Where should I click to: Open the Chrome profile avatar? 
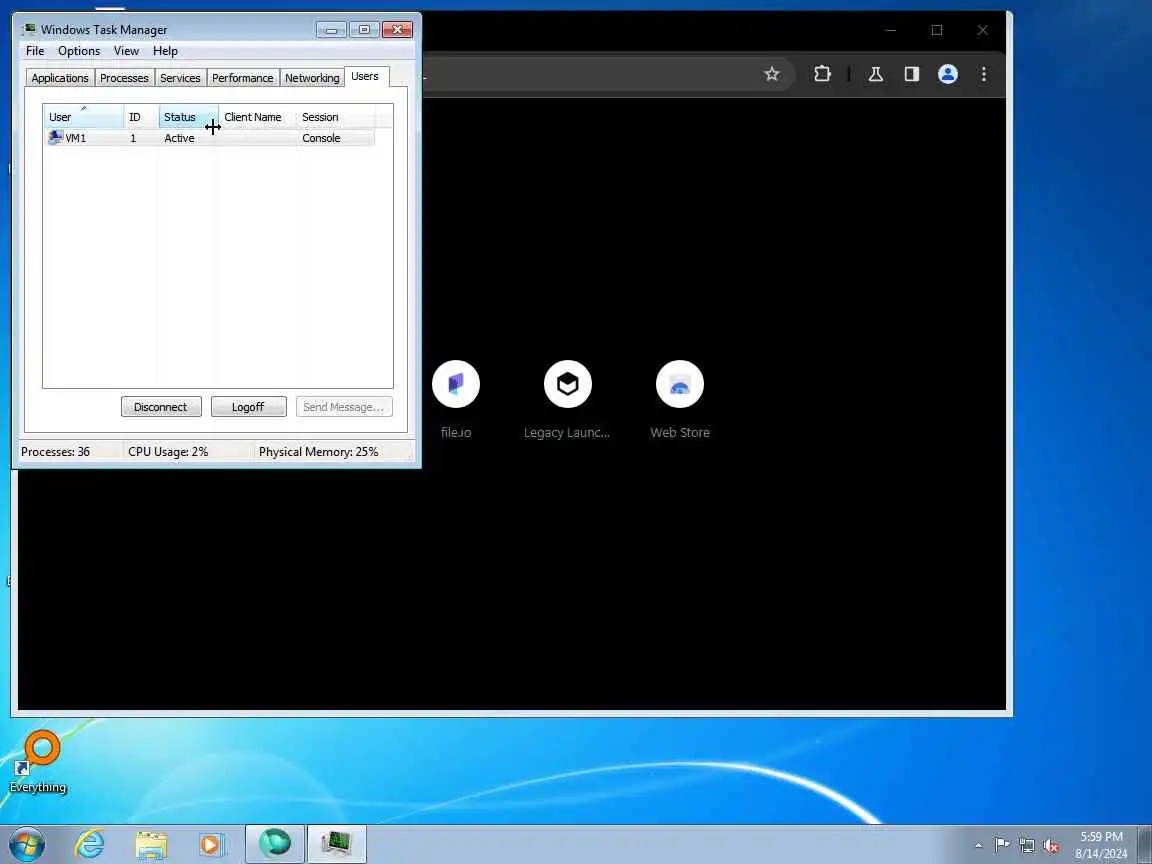click(x=948, y=73)
